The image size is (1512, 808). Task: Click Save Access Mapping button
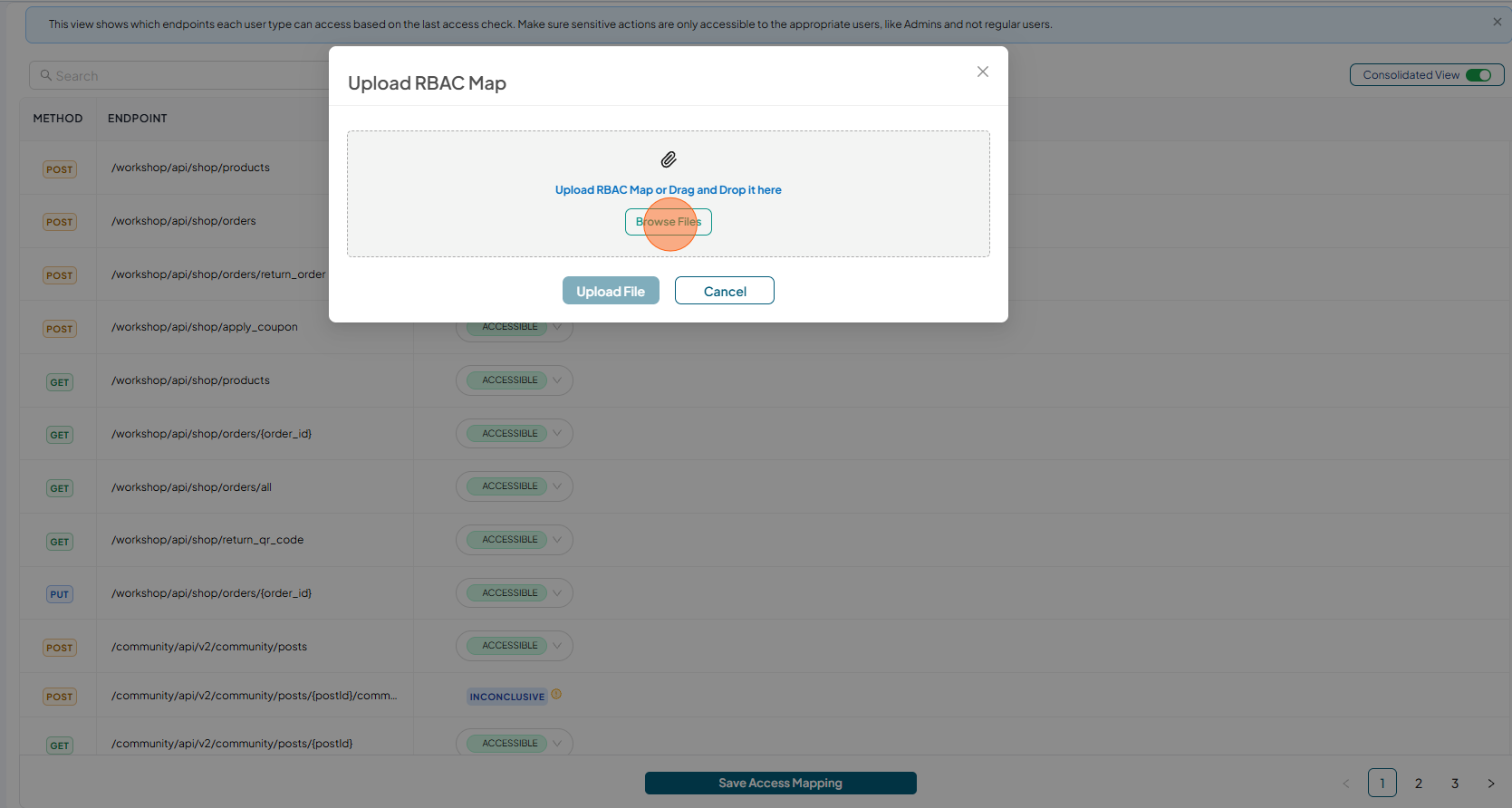pyautogui.click(x=781, y=783)
